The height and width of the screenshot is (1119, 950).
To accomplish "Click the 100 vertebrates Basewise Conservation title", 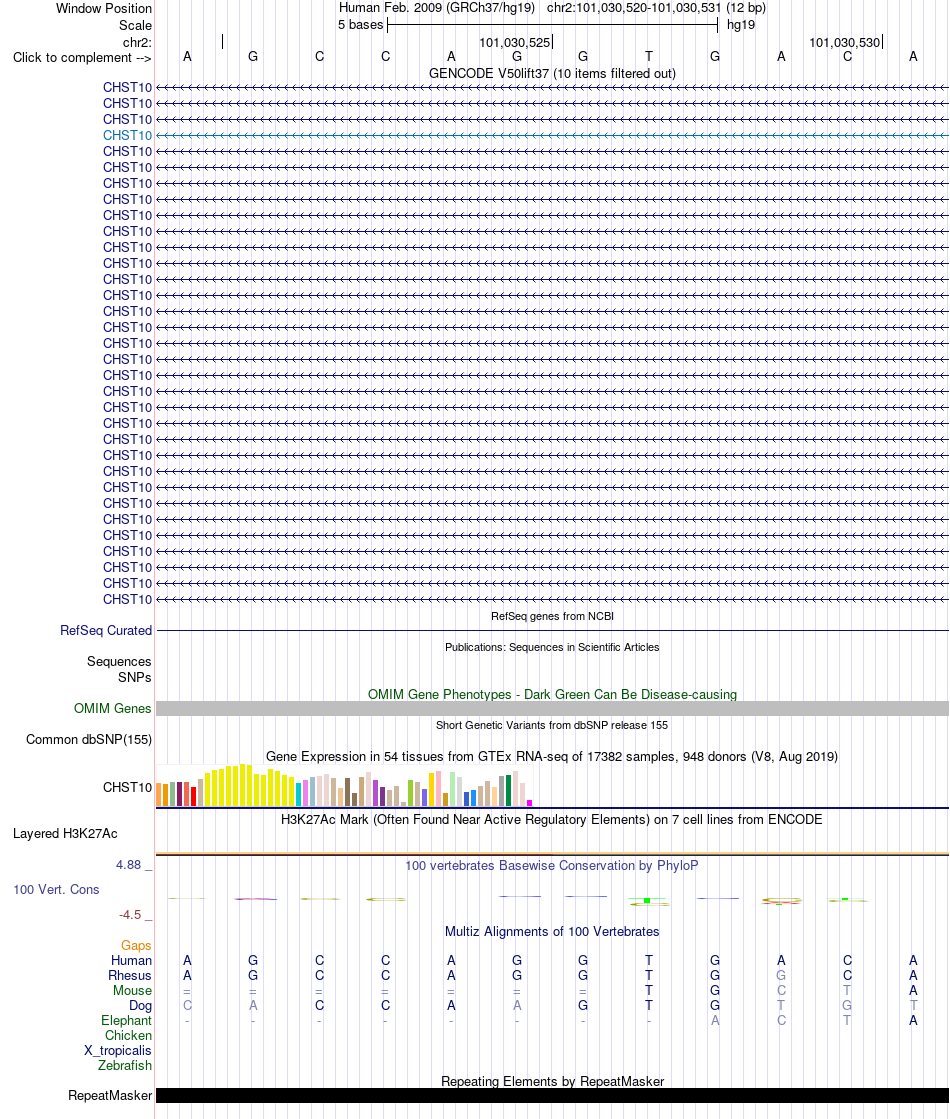I will (552, 866).
